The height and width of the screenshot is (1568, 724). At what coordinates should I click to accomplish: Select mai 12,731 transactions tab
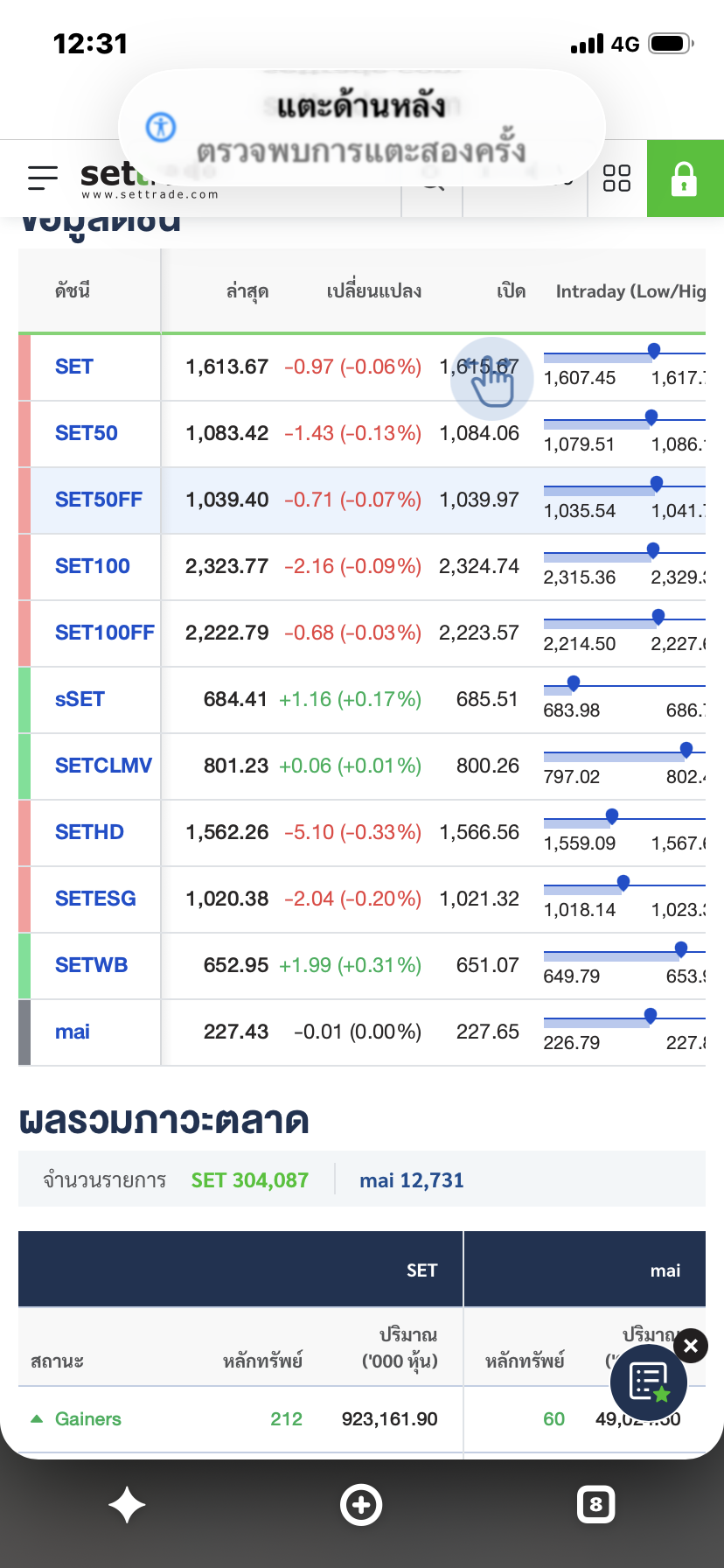412,1180
